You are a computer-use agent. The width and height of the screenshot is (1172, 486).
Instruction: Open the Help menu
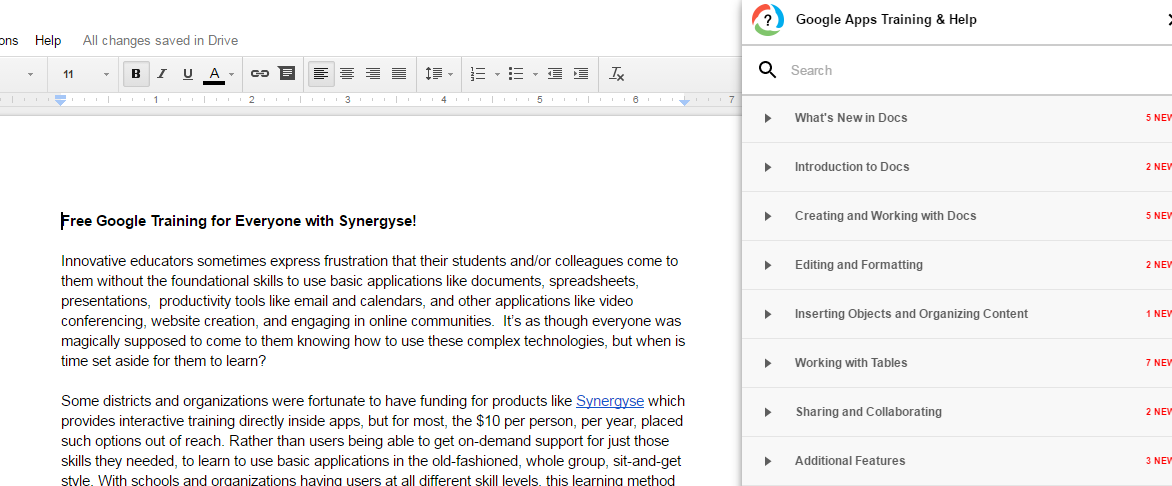(49, 40)
